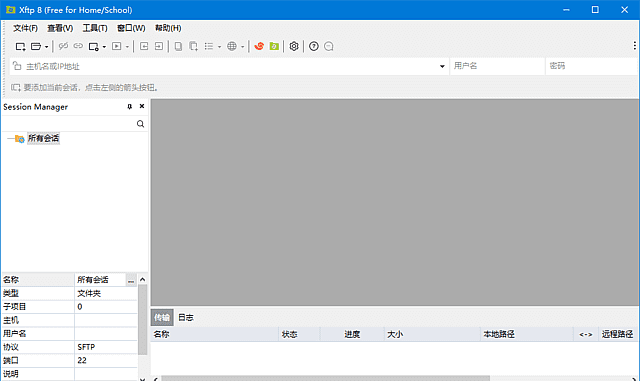Expand the globe encoding dropdown arrow
This screenshot has width=640, height=381.
242,47
